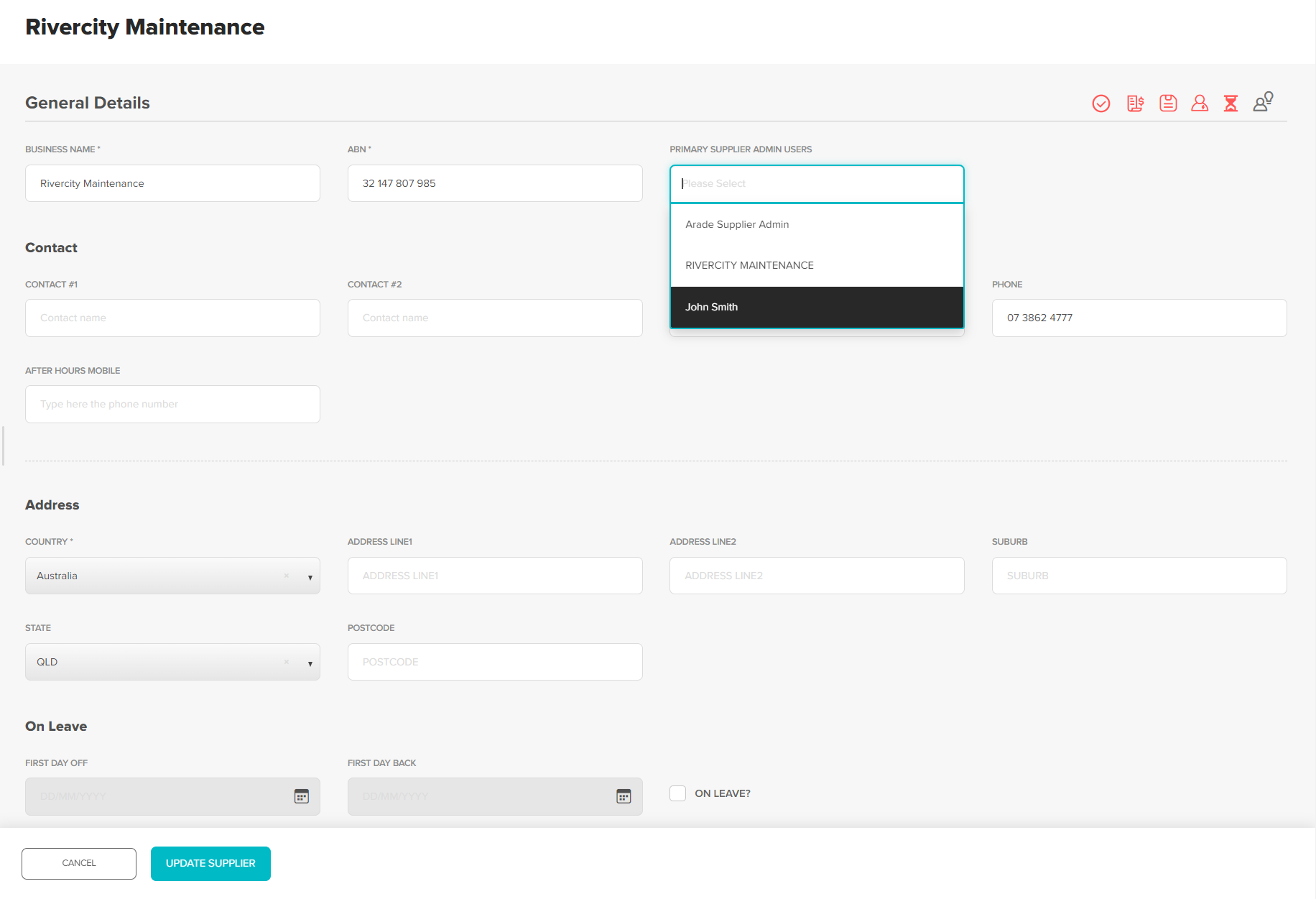Click the red checkmark circle icon
Image resolution: width=1316 pixels, height=899 pixels.
[x=1101, y=103]
